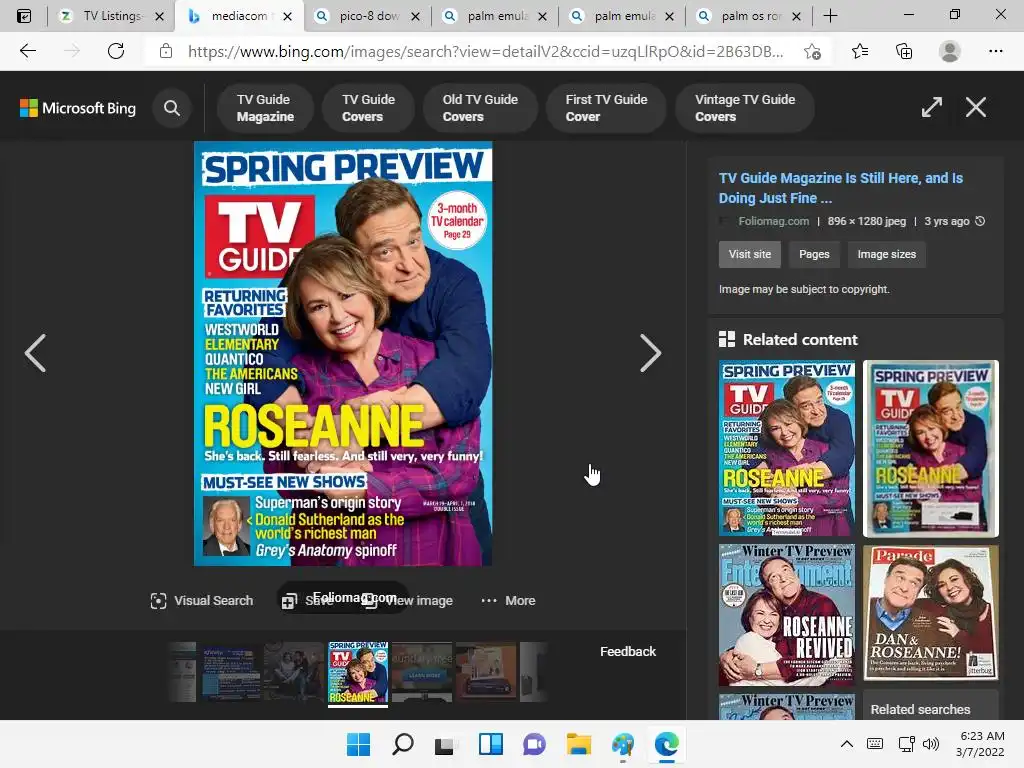The height and width of the screenshot is (768, 1024).
Task: Click the address bar URL
Action: point(485,52)
